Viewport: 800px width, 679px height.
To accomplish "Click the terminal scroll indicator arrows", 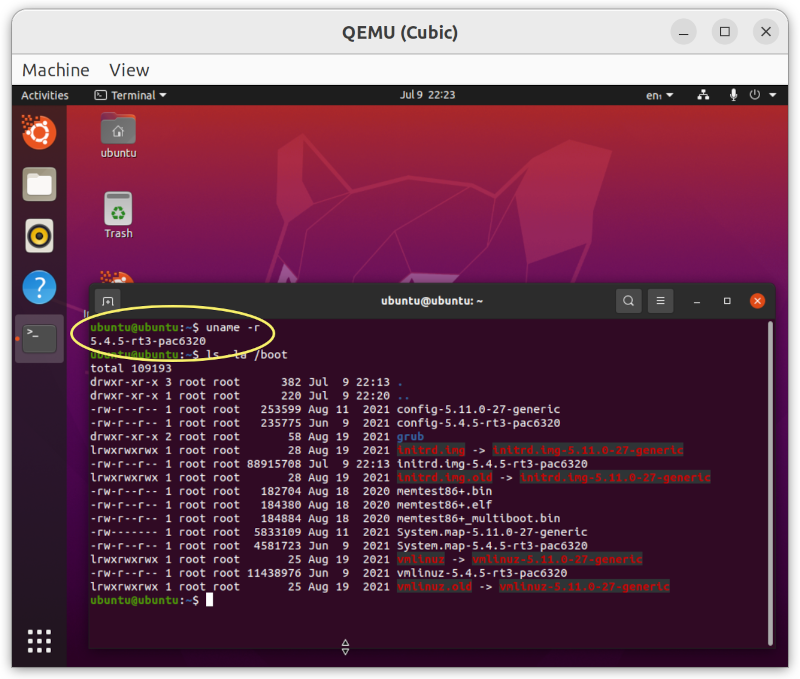I will tap(345, 647).
